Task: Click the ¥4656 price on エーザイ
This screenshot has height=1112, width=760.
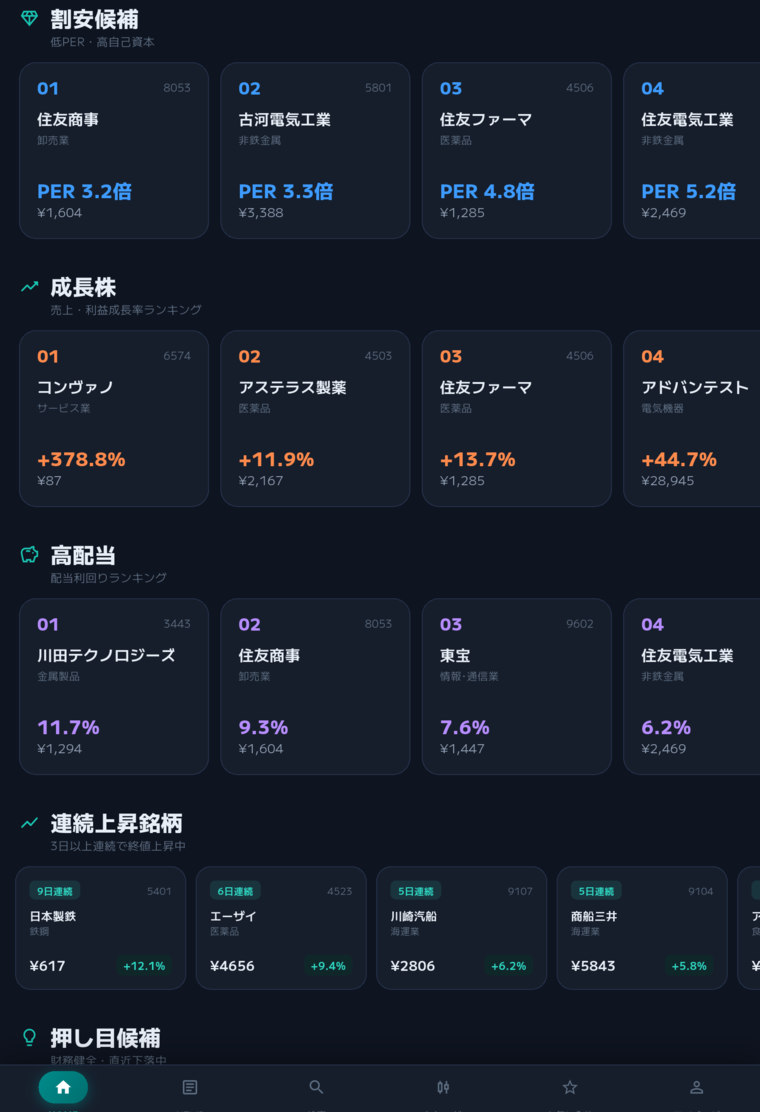Action: click(x=232, y=966)
